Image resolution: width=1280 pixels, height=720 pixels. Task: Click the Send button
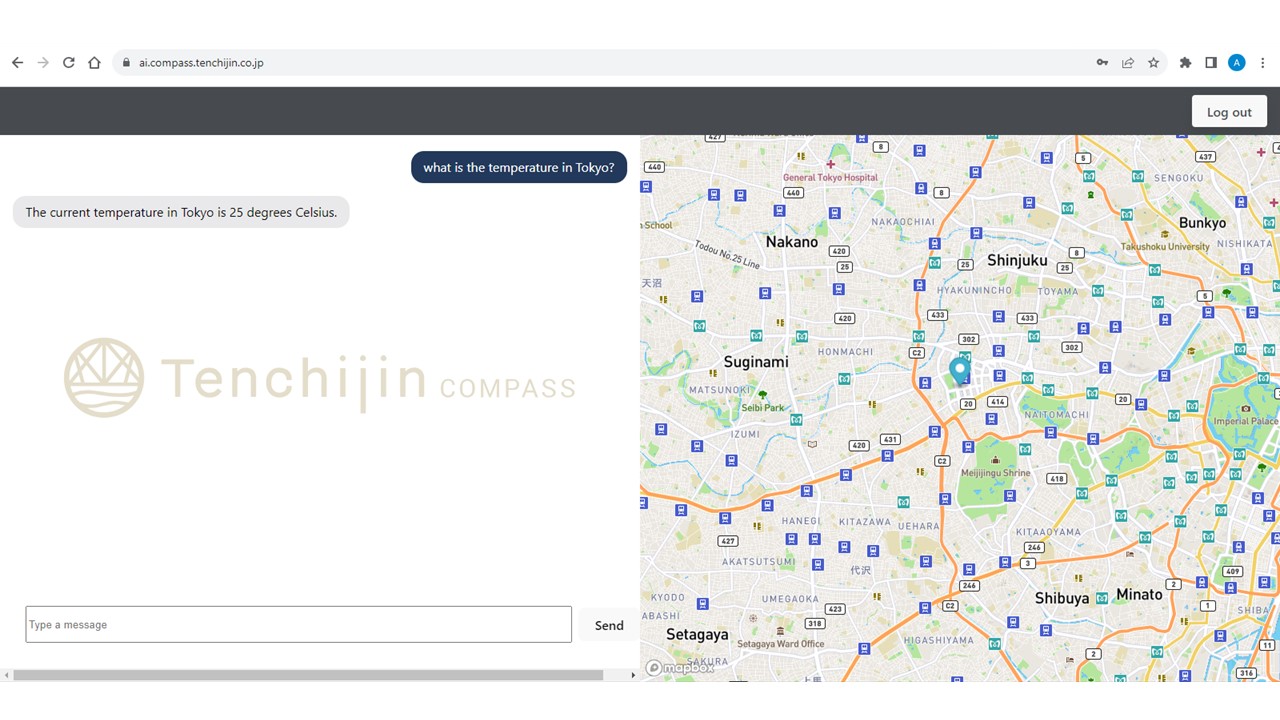click(x=609, y=625)
